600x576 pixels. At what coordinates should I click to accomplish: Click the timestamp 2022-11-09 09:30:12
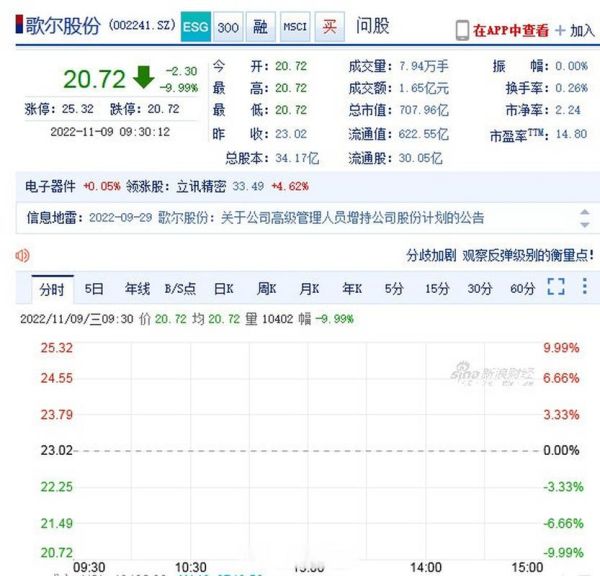pos(110,132)
